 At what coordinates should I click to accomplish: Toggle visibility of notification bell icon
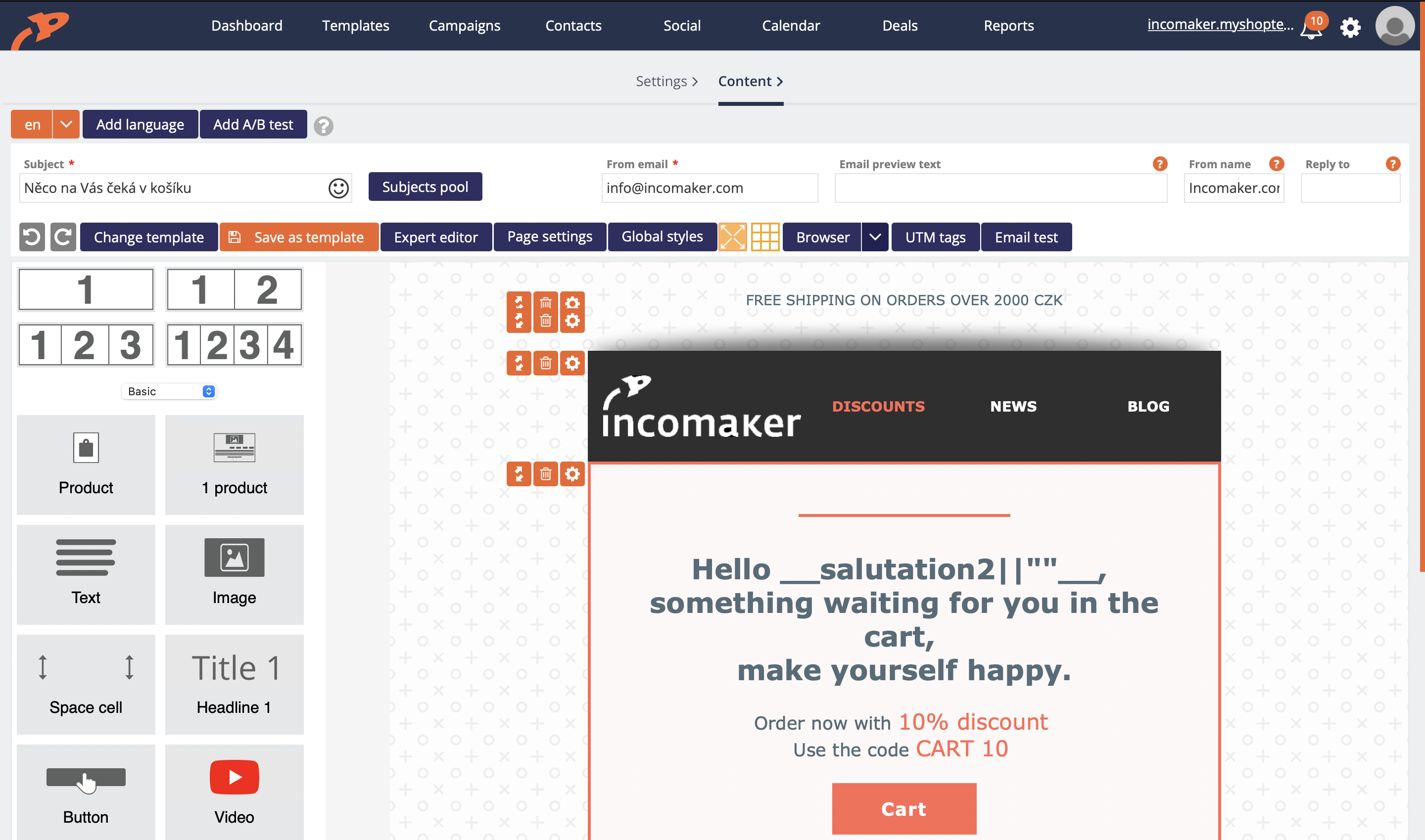point(1310,25)
